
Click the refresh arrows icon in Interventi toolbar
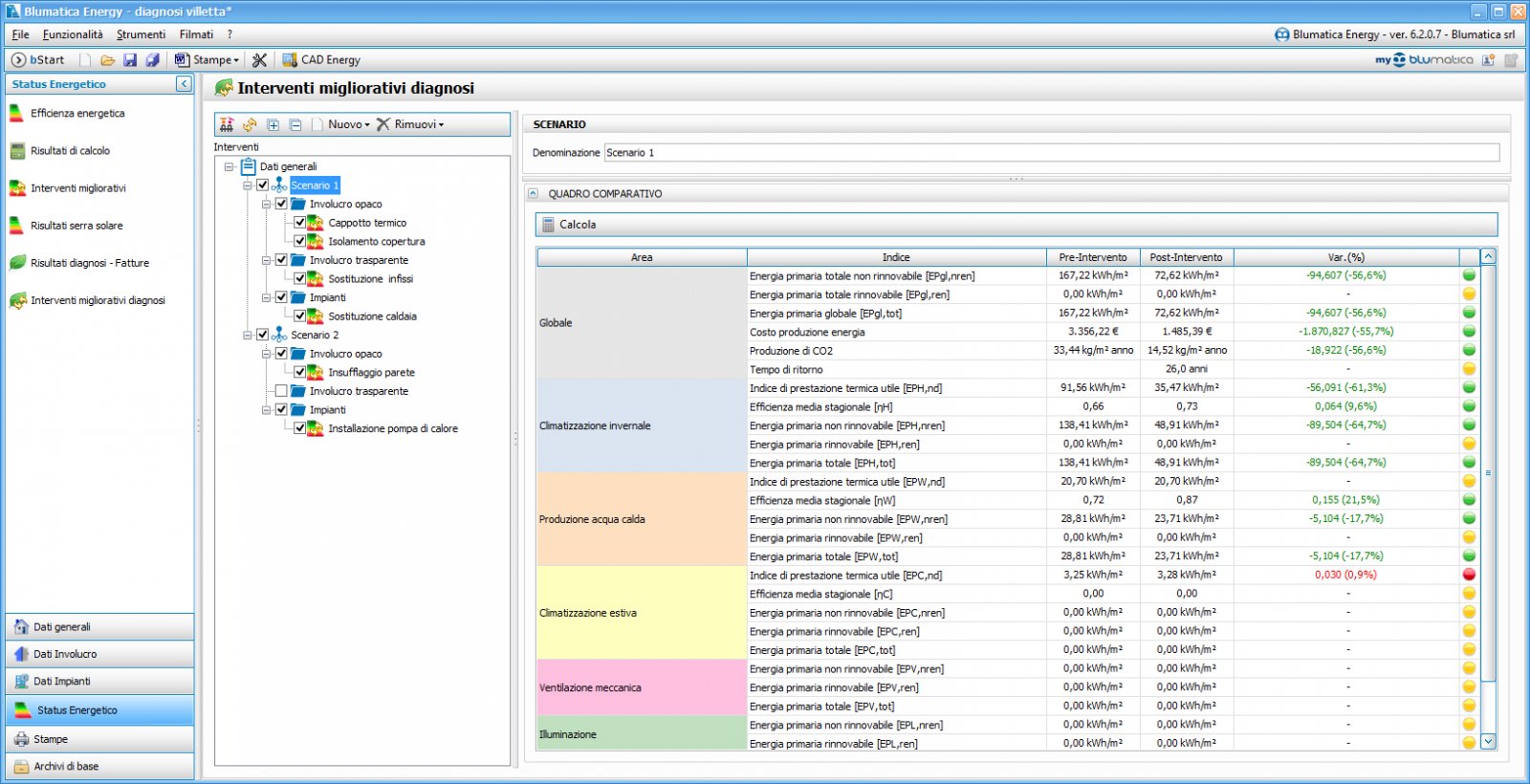point(250,125)
